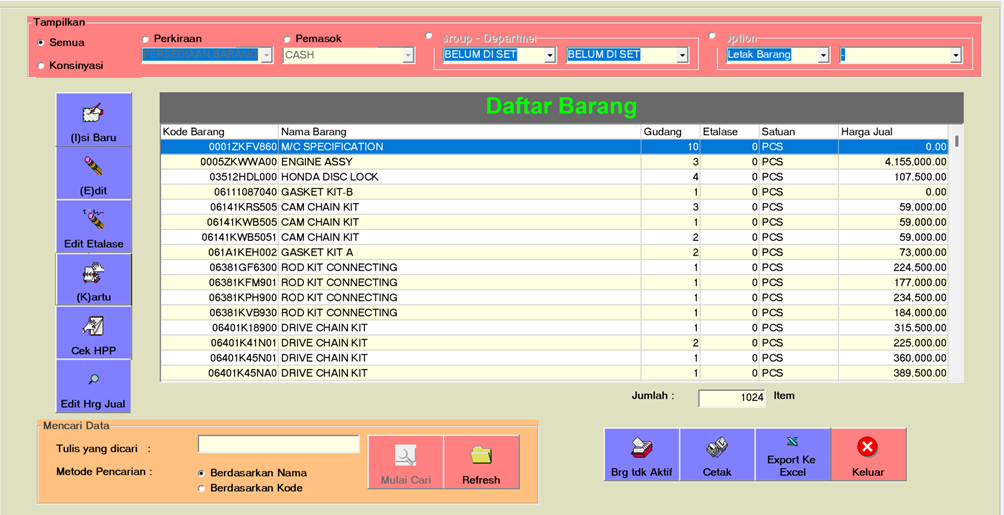The width and height of the screenshot is (1004, 515).
Task: Click the Isi Baru icon button
Action: 93,122
